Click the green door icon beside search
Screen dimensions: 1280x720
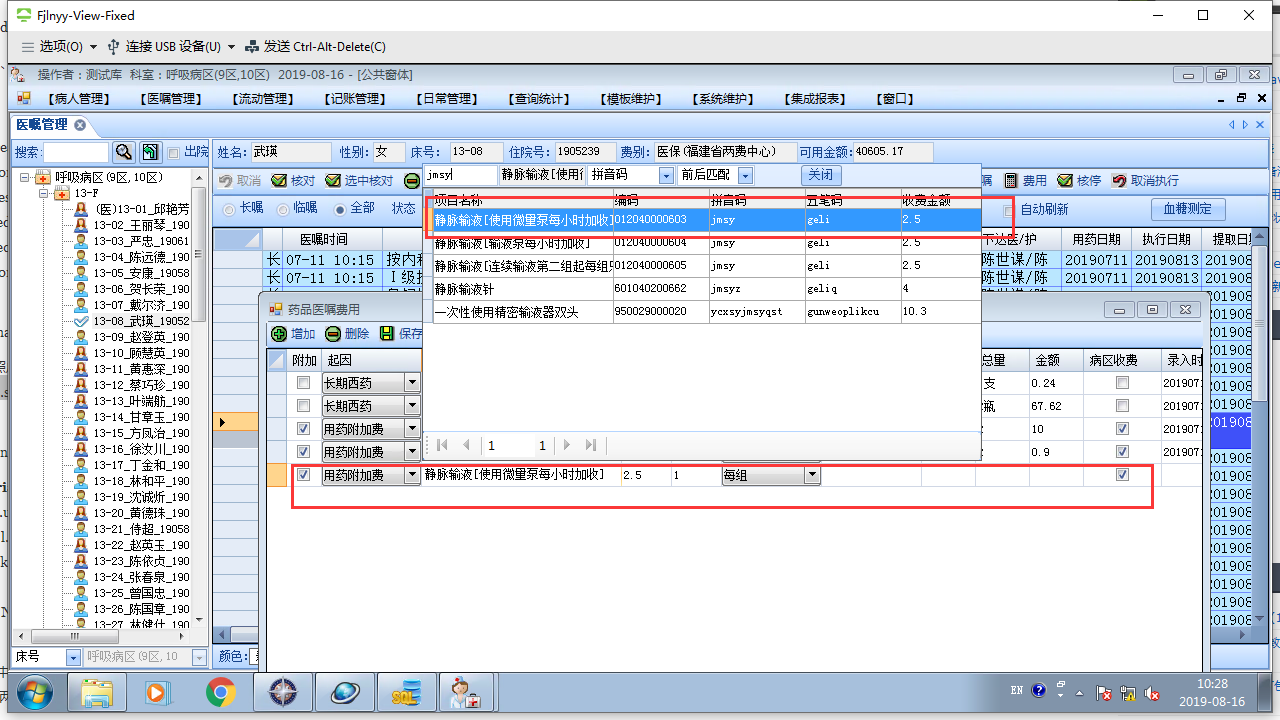149,152
